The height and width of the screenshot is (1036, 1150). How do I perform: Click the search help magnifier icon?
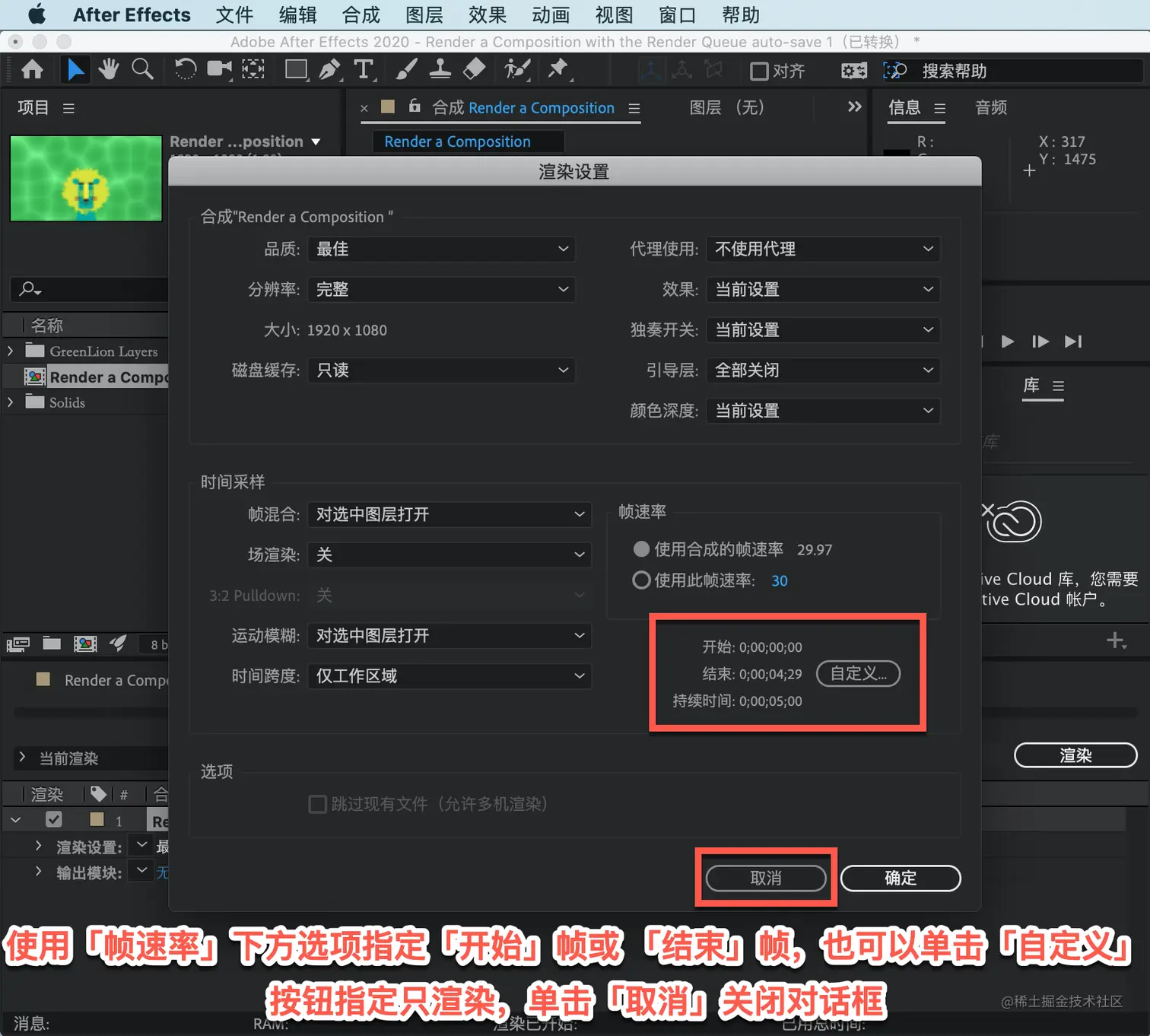895,71
